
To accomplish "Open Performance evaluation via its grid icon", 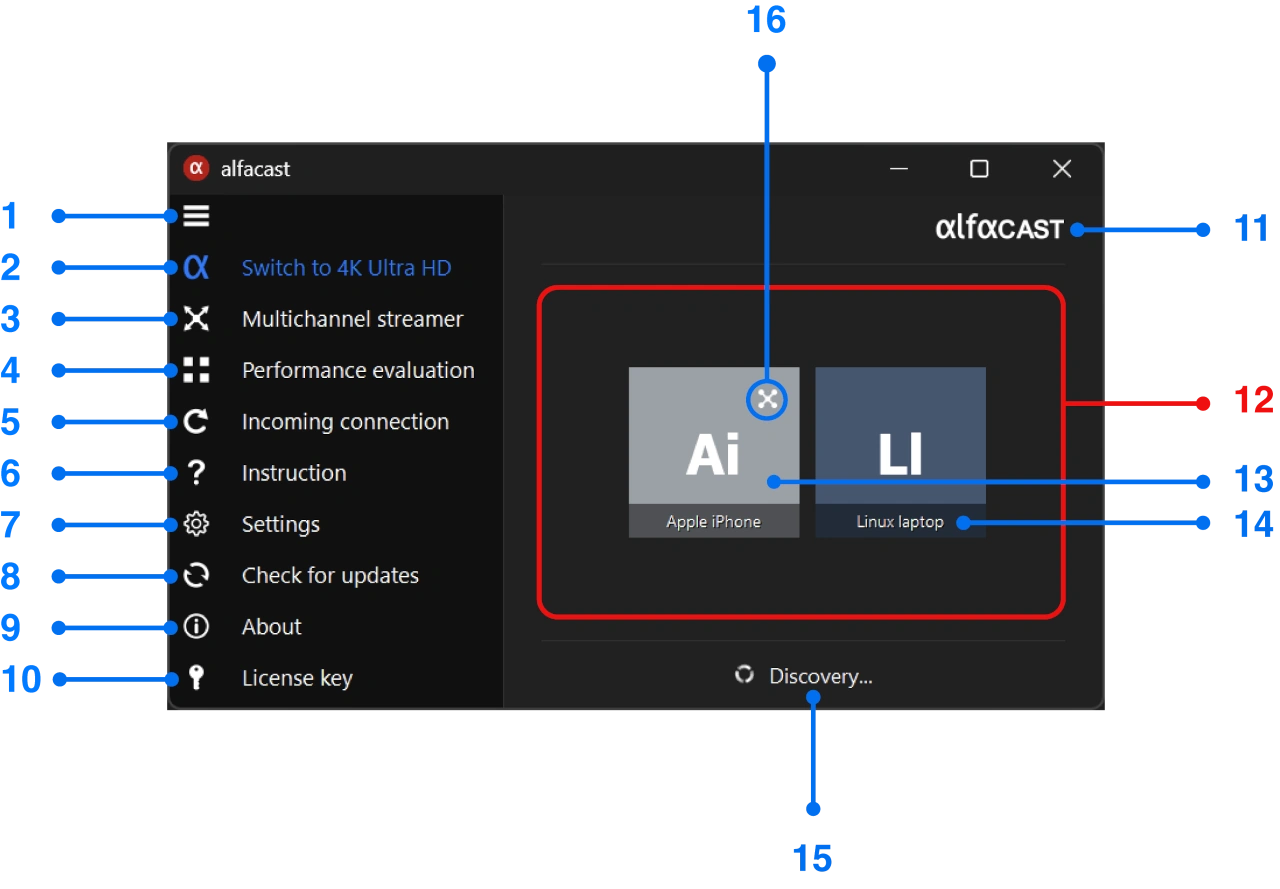I will (x=196, y=369).
